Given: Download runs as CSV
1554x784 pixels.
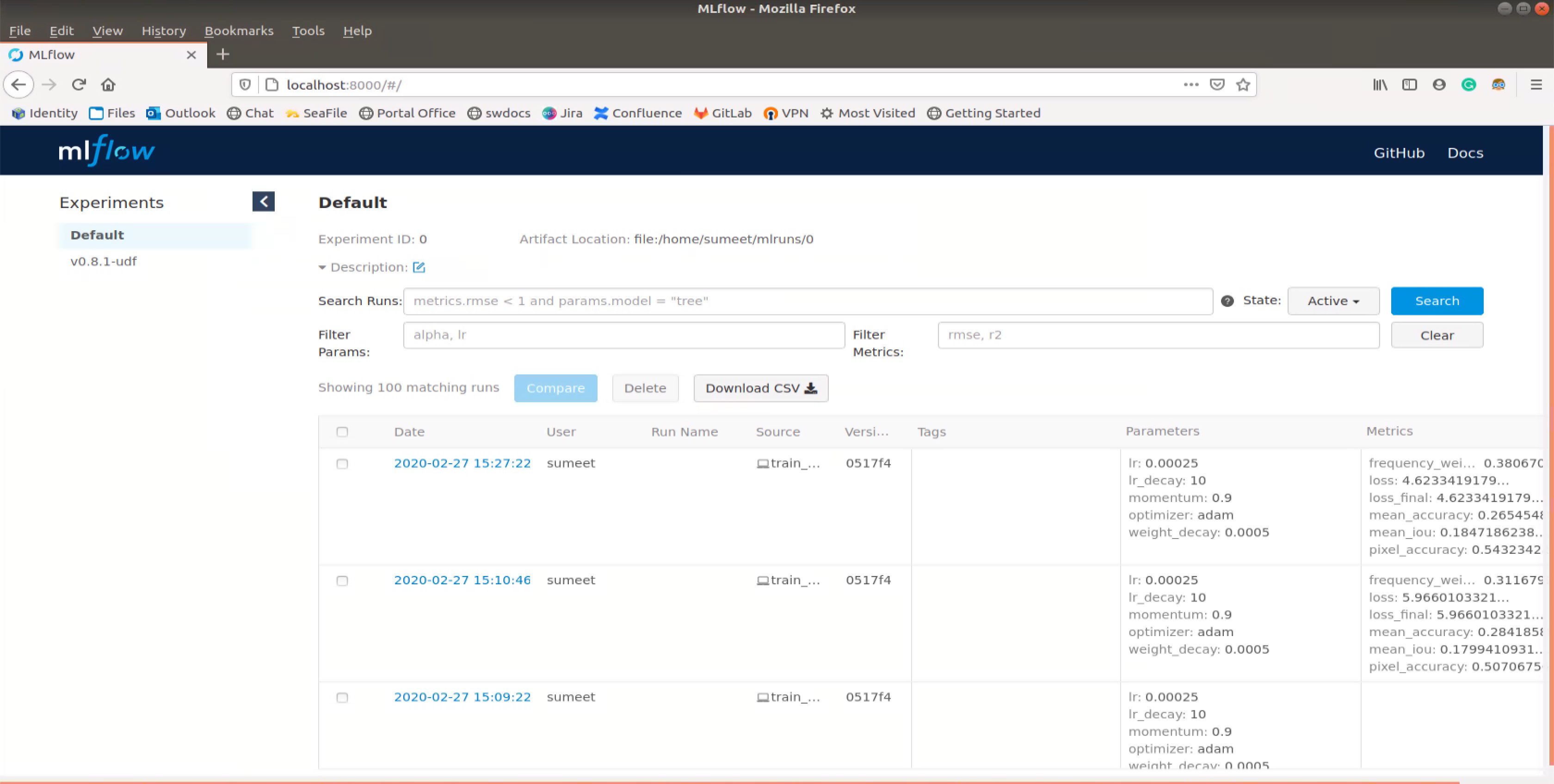Looking at the screenshot, I should [760, 388].
